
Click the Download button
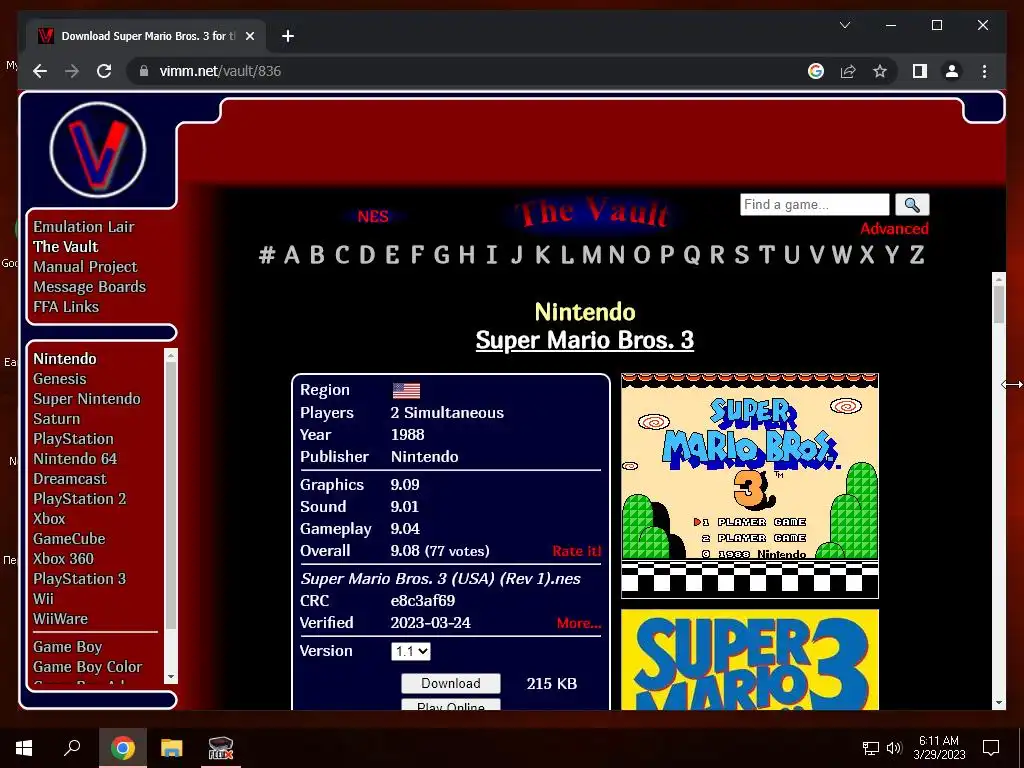(451, 683)
